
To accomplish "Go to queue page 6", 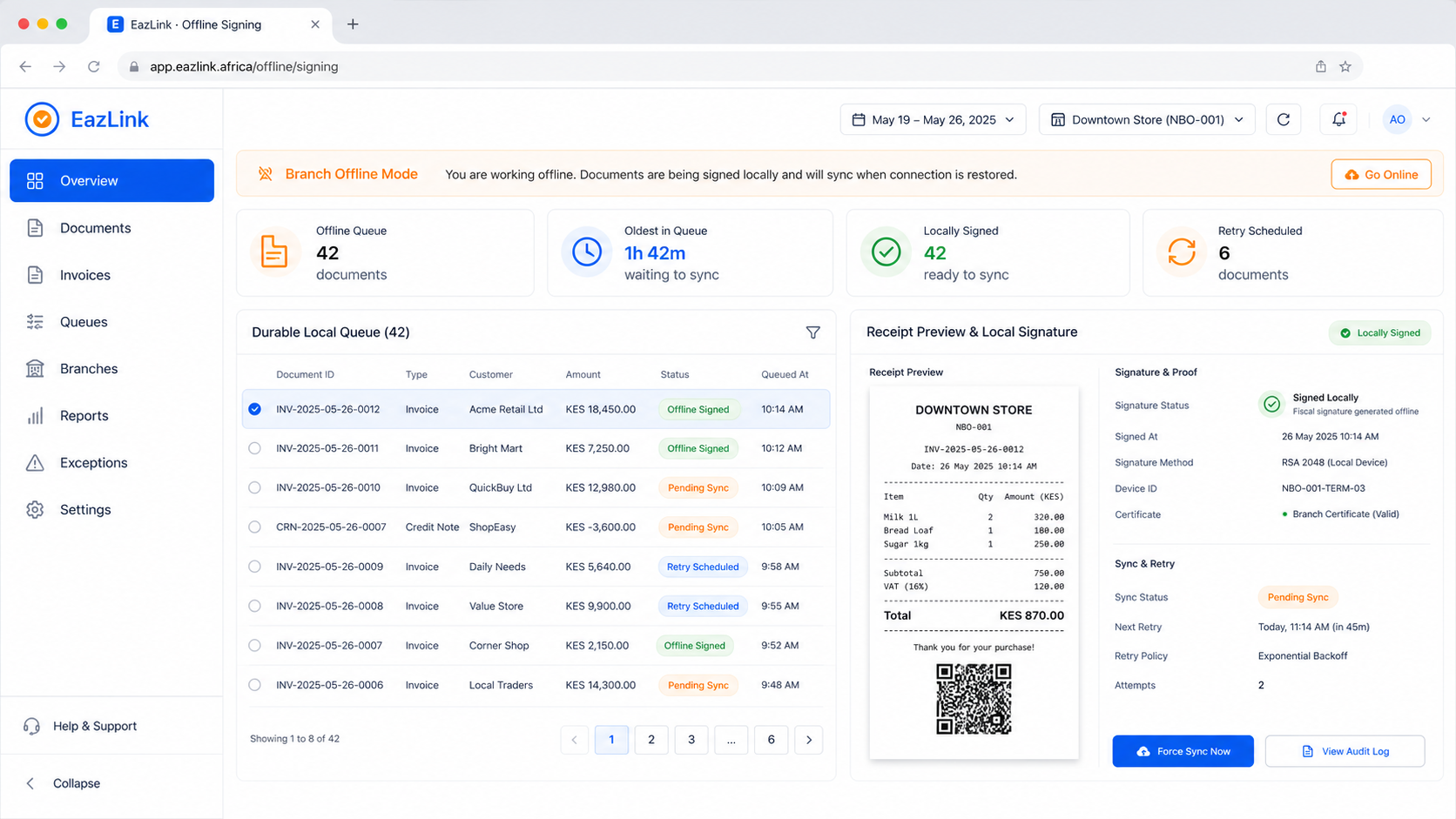I will point(771,740).
